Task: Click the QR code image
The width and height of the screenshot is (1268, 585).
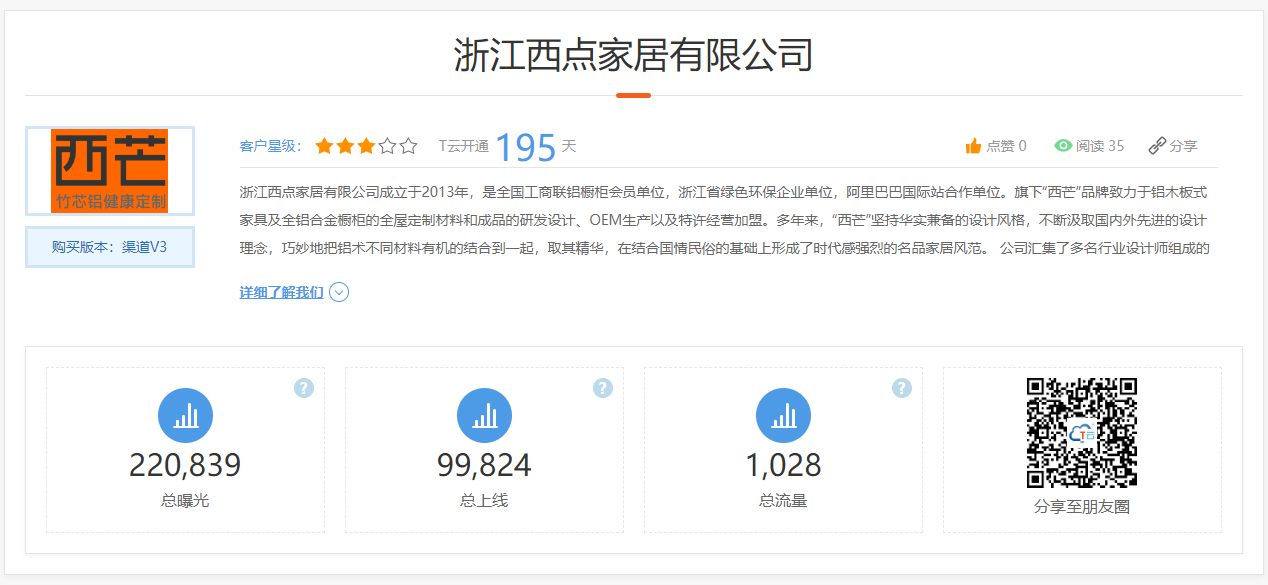Action: [x=1082, y=432]
